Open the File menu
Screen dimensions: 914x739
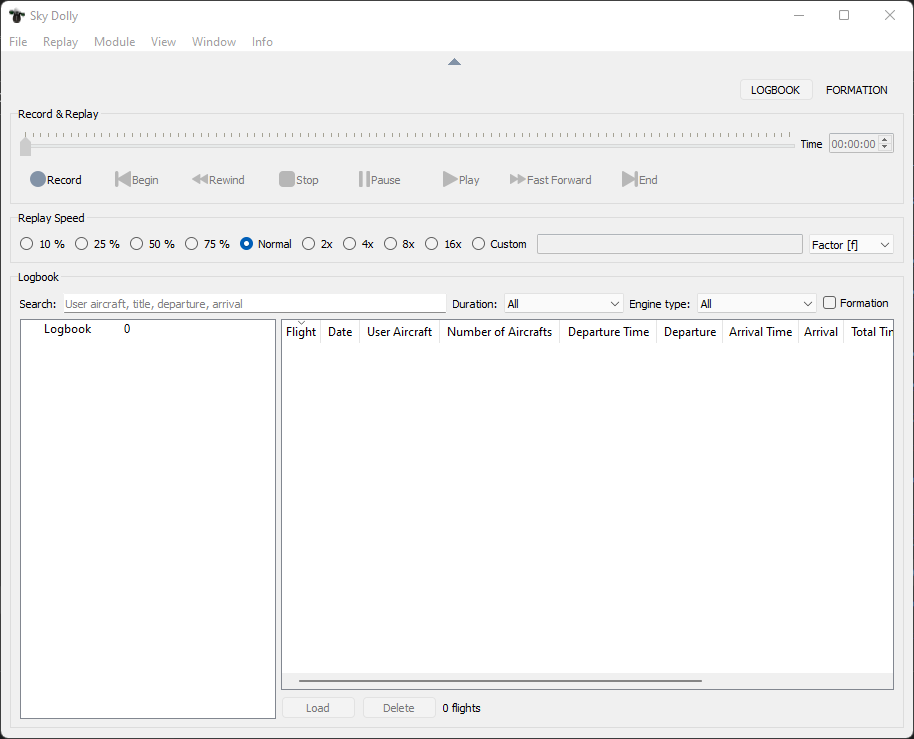[18, 42]
